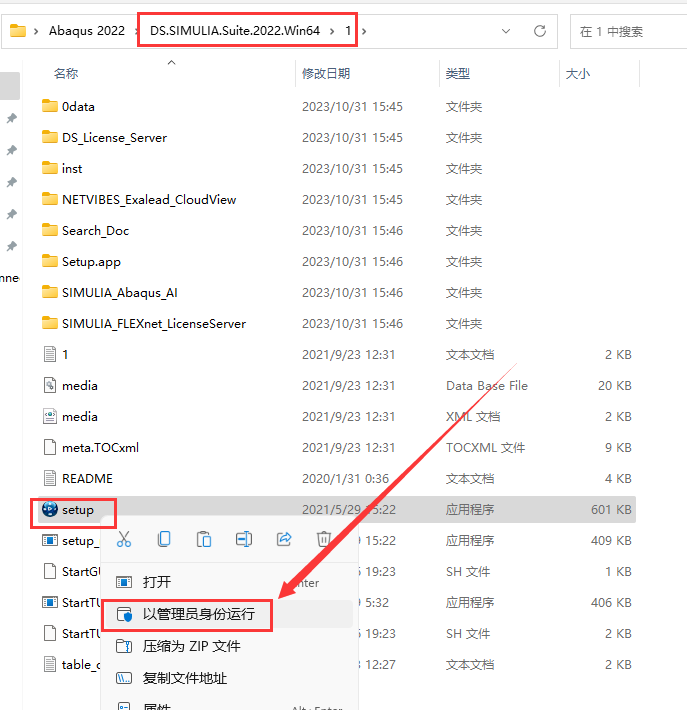
Task: Sort by the 类型 column header
Action: click(x=457, y=73)
